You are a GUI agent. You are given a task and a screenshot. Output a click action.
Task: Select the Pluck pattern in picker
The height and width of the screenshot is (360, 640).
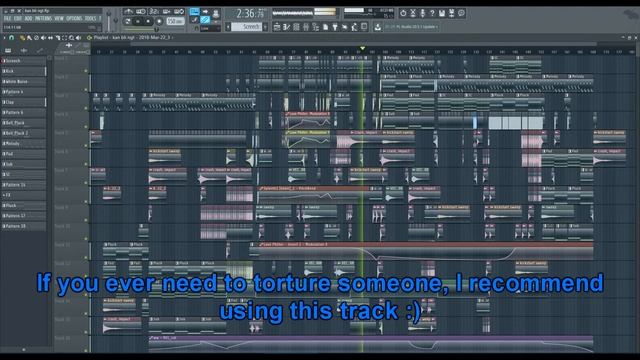pos(24,205)
